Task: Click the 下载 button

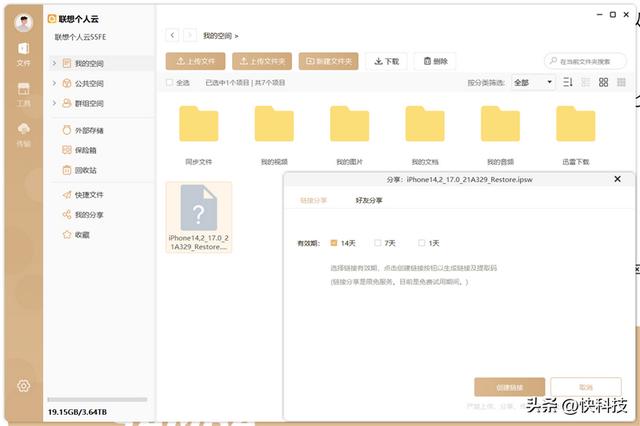Action: coord(386,61)
